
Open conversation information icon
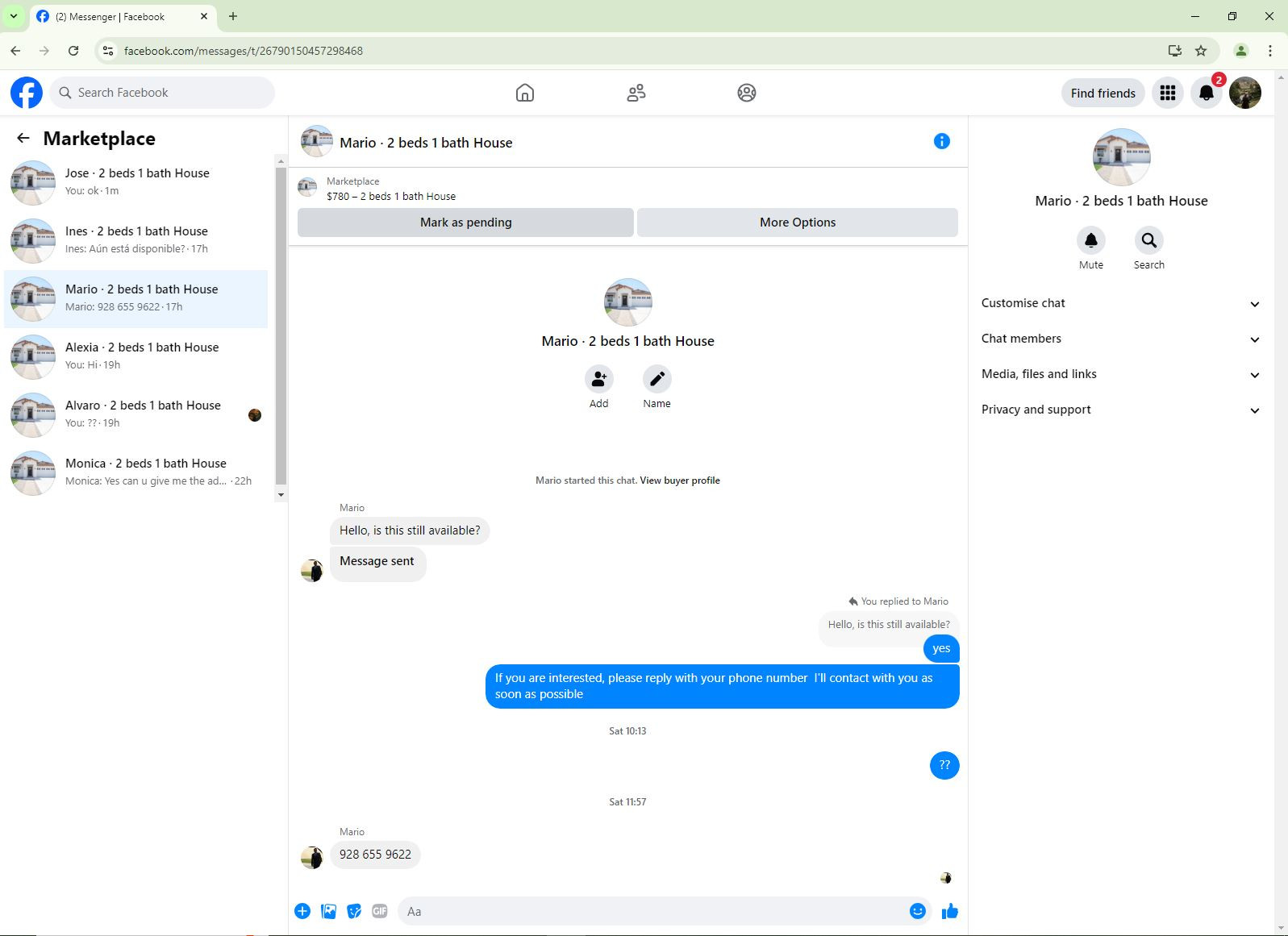pyautogui.click(x=942, y=141)
